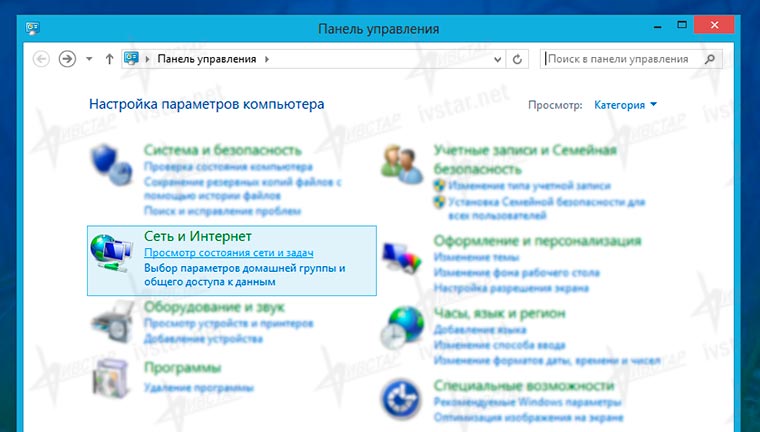Click the Сеть и Интернет globe icon
Viewport: 760px width, 432px height.
111,253
